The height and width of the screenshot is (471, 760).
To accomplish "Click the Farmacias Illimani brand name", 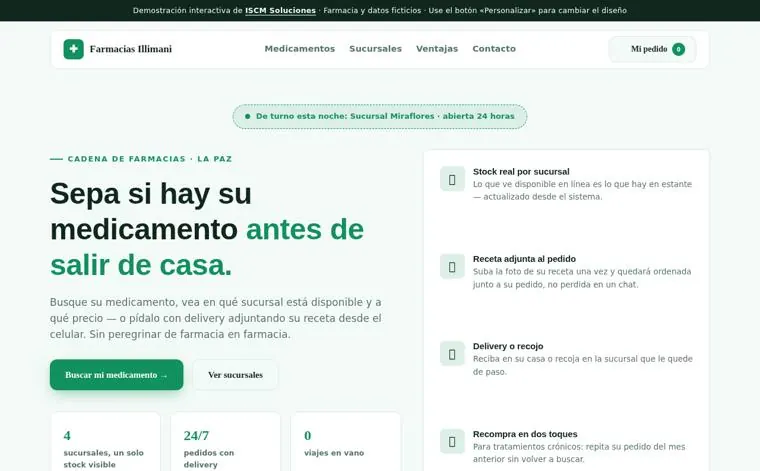I will [131, 49].
